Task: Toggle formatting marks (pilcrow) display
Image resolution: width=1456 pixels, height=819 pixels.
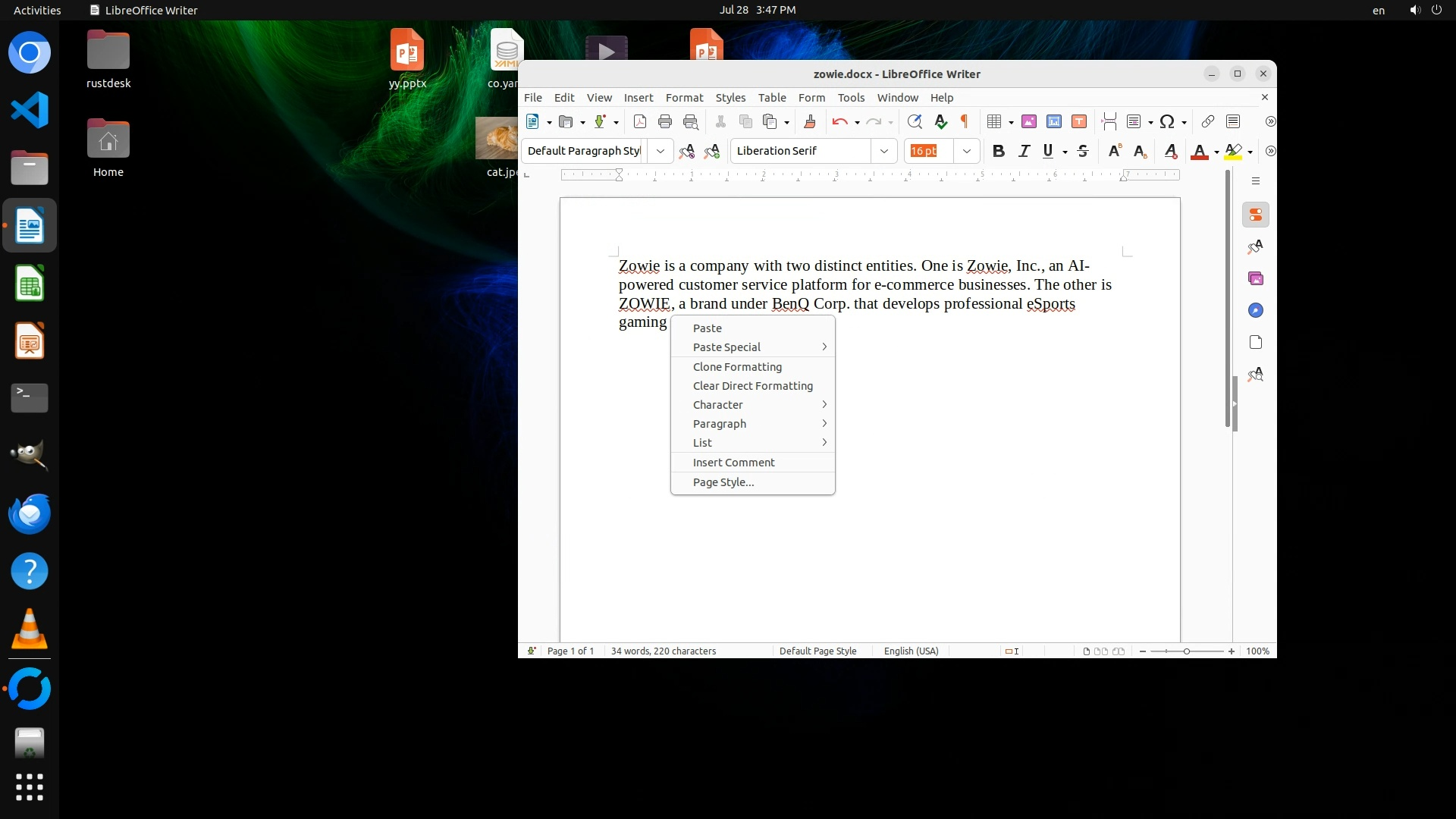Action: (965, 121)
